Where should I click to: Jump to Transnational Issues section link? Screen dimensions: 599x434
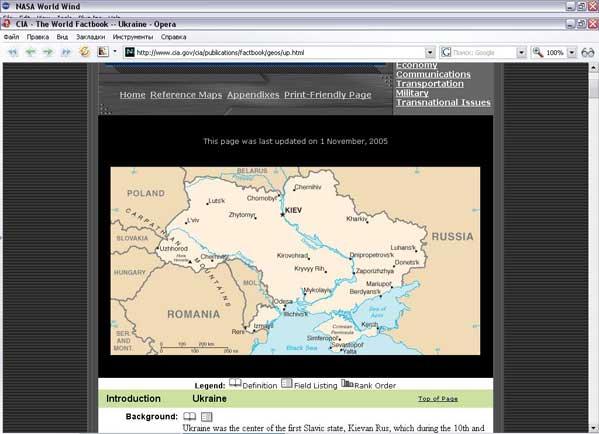click(x=443, y=102)
